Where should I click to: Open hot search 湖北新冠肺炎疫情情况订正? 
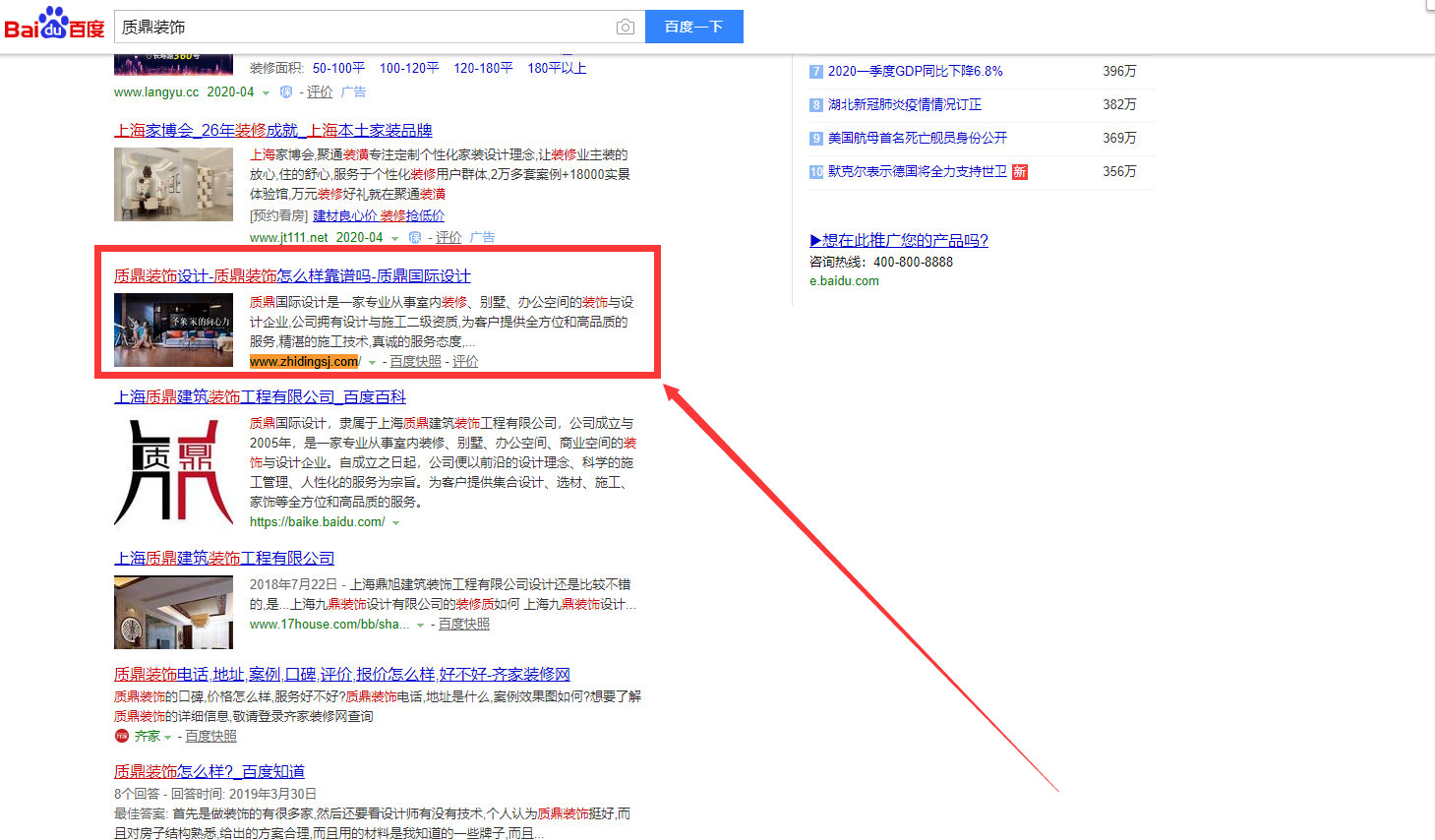904,105
